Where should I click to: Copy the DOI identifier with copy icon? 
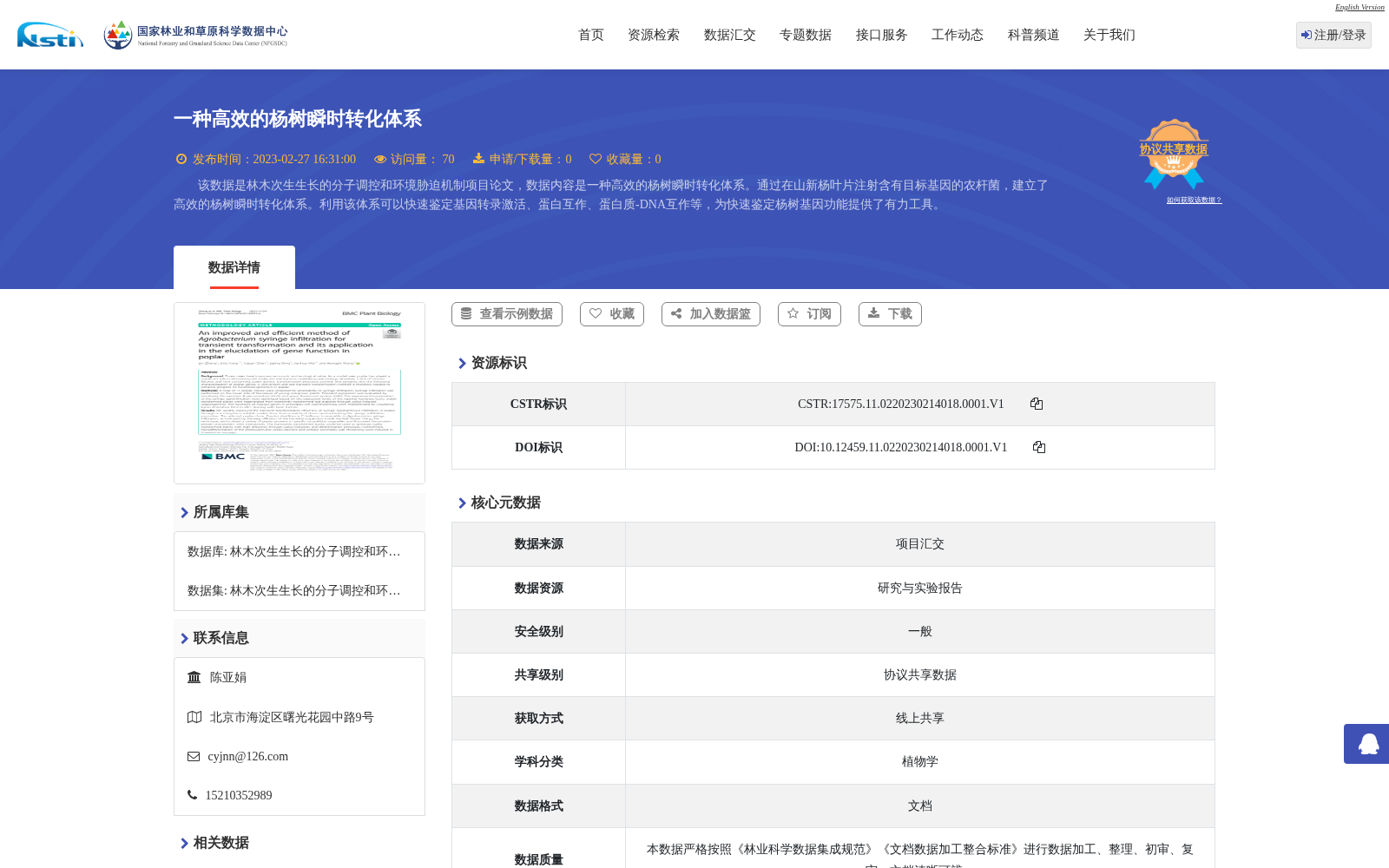pos(1039,447)
